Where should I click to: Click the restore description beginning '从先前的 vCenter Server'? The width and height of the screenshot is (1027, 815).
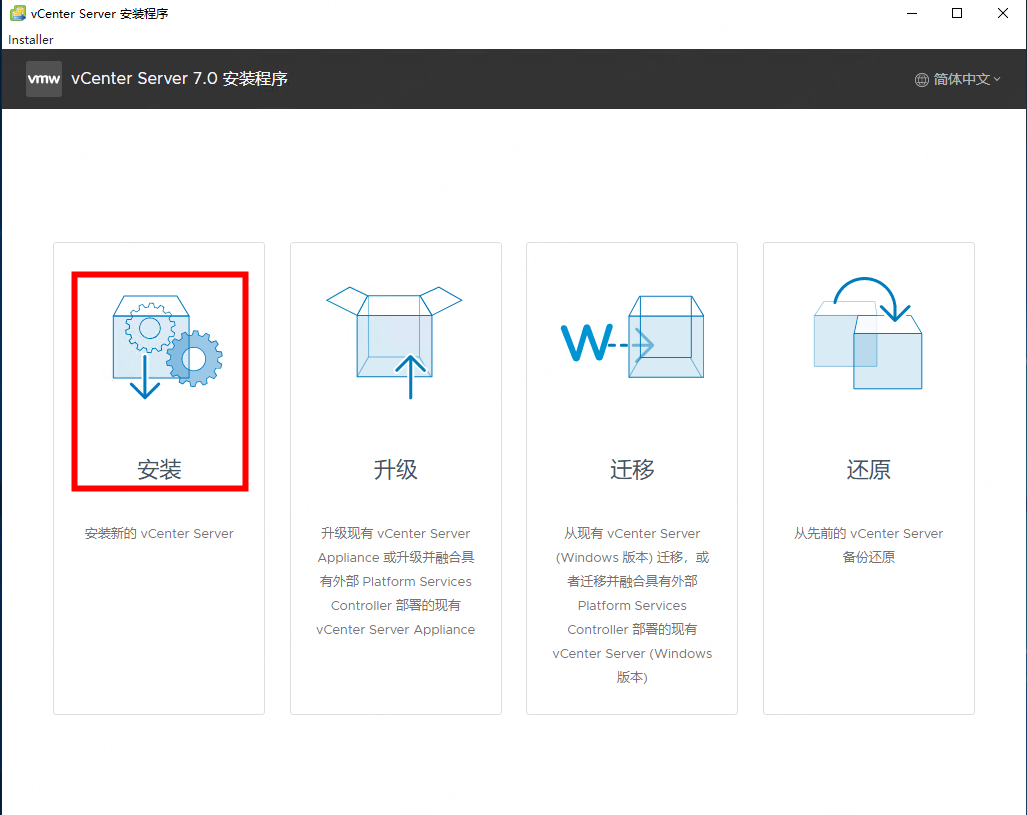coord(868,545)
